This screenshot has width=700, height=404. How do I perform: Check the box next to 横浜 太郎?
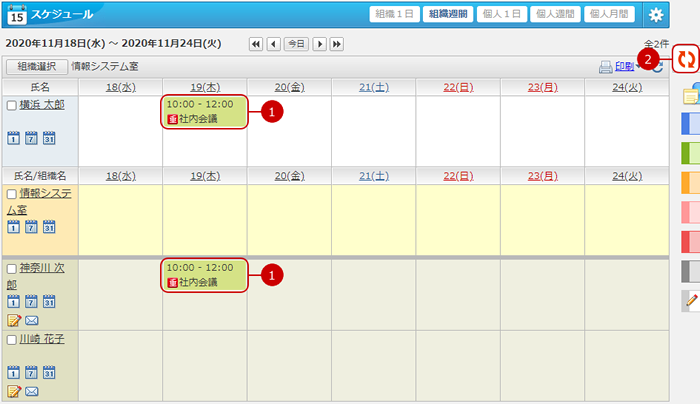(x=11, y=105)
